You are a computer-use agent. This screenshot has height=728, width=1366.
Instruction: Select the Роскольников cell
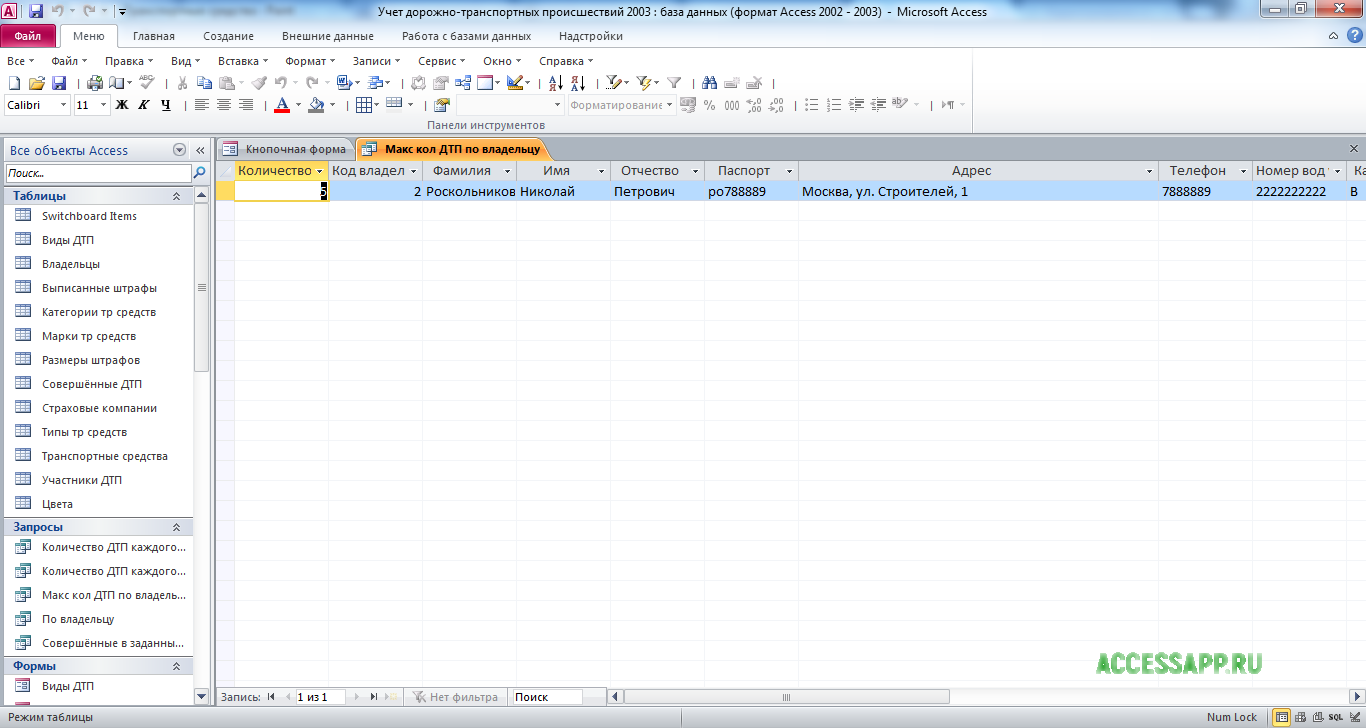tap(469, 191)
